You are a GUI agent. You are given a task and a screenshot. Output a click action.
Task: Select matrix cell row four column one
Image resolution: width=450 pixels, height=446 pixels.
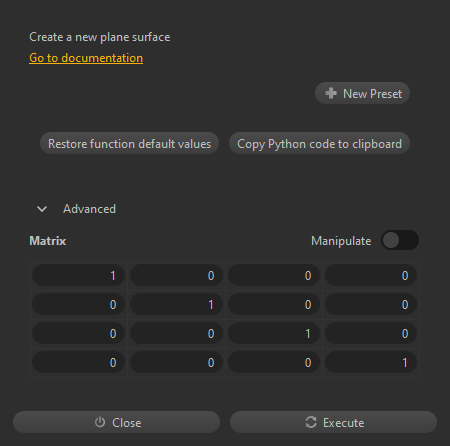(78, 362)
